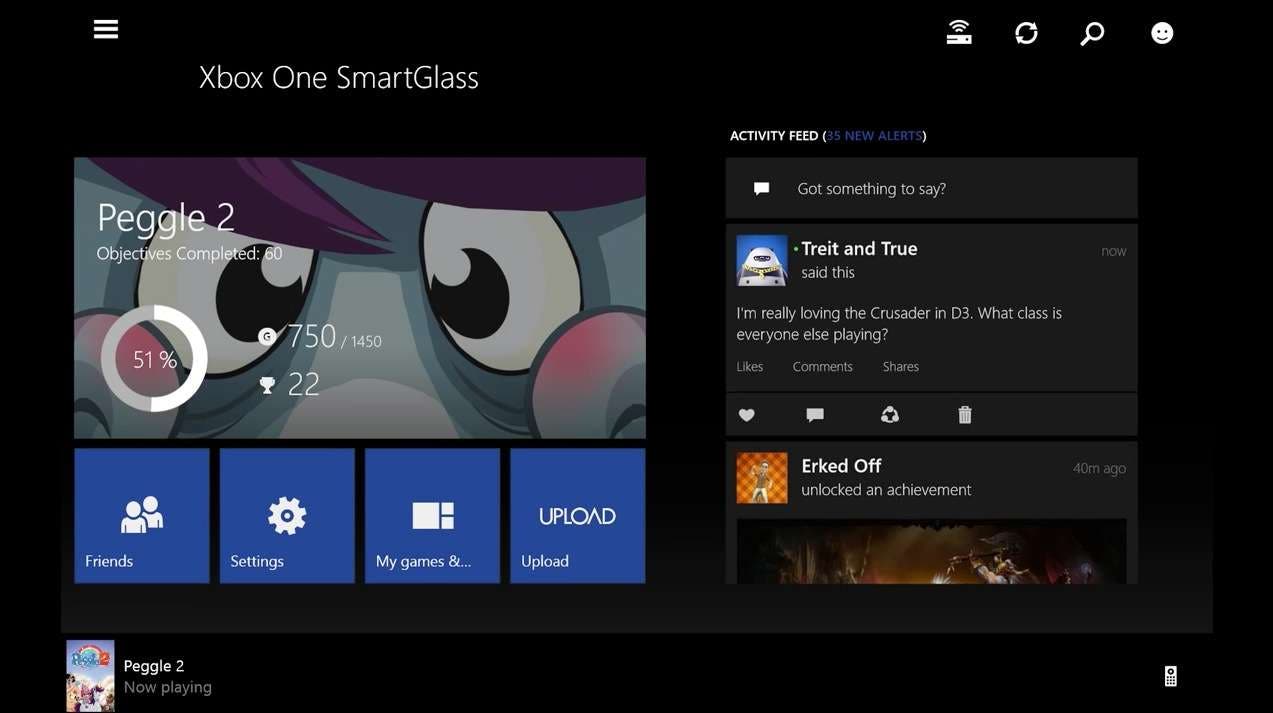
Task: Click the speech bubble beside Got something to say
Action: click(x=762, y=188)
